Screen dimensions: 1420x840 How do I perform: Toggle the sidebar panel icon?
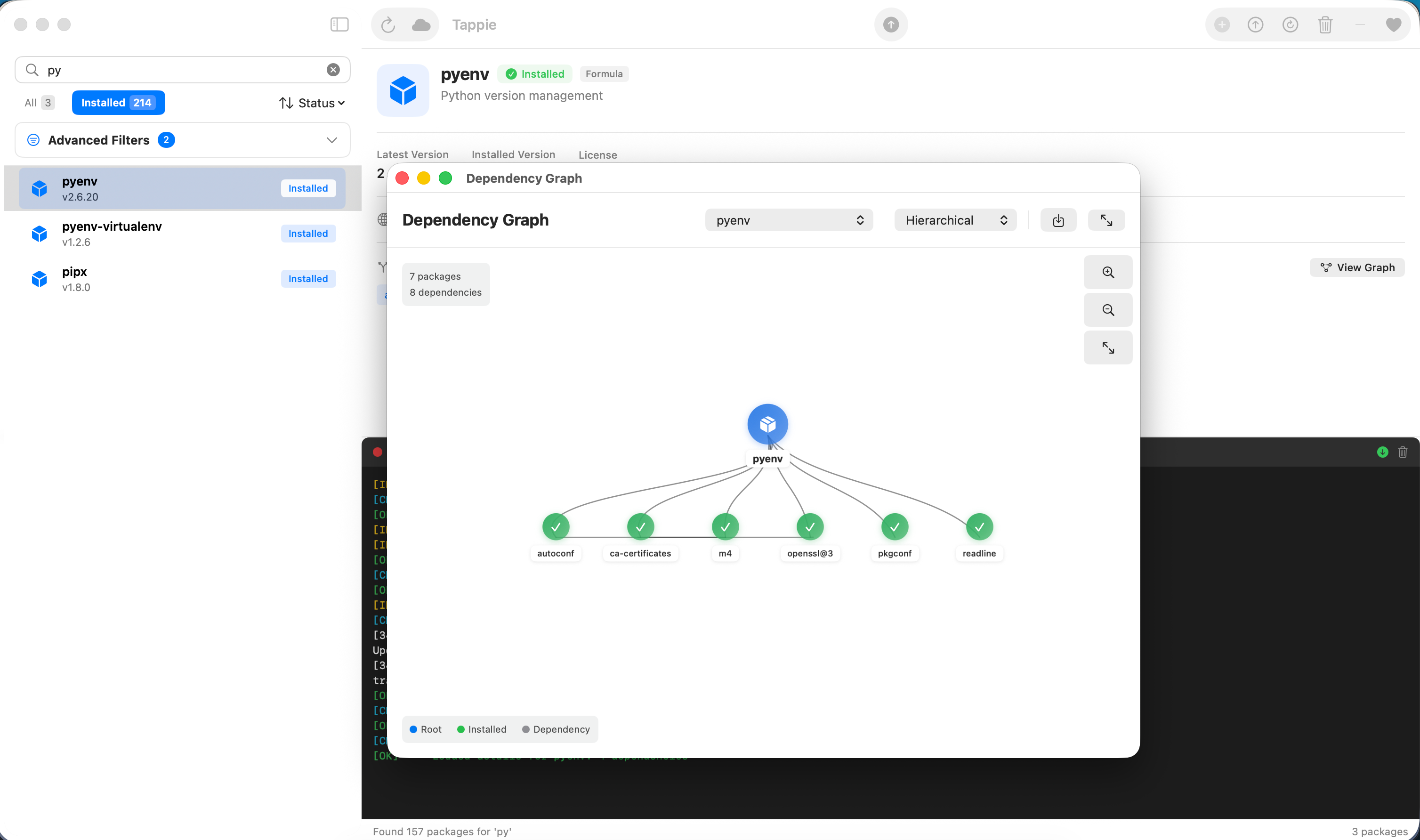coord(339,24)
